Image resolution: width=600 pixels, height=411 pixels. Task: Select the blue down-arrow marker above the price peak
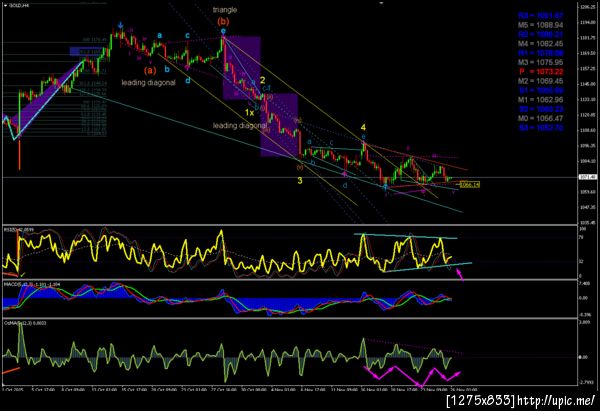point(121,25)
